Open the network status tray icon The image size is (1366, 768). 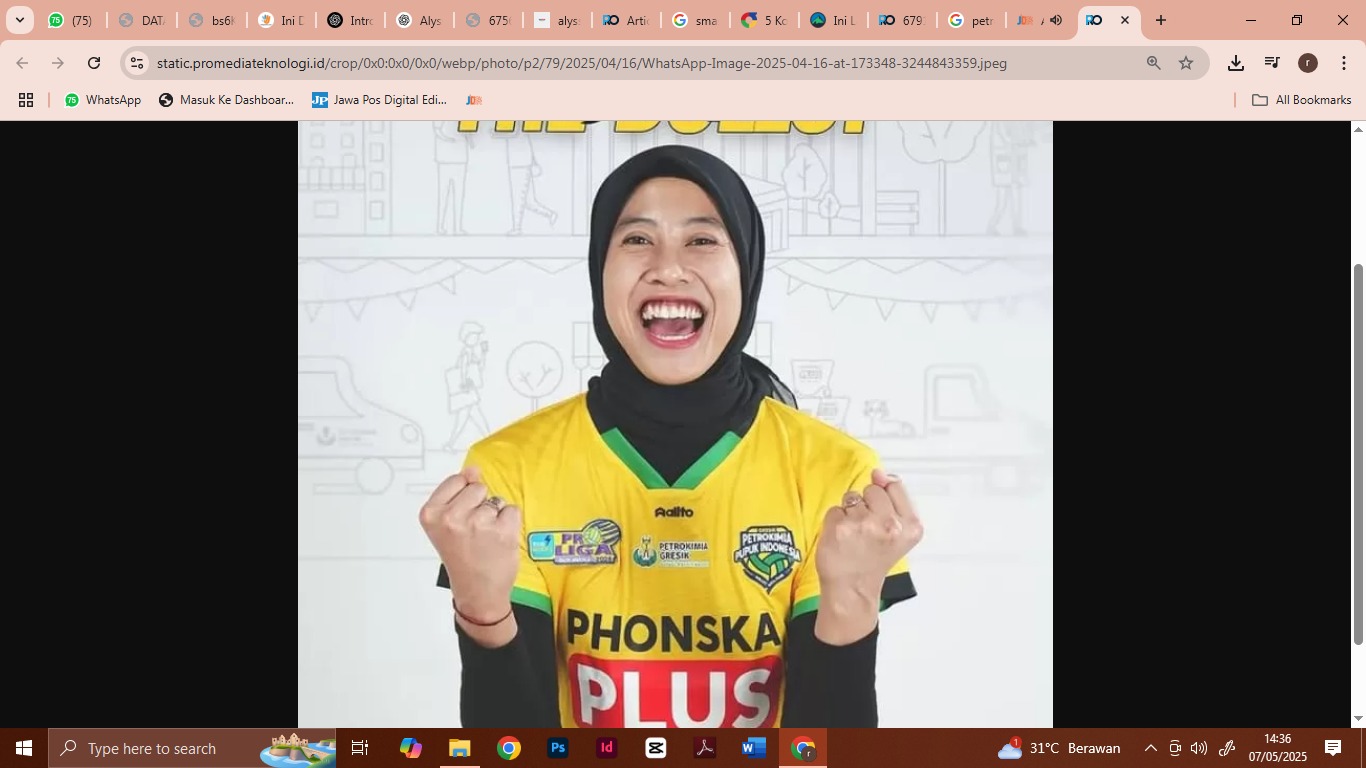click(x=1176, y=748)
